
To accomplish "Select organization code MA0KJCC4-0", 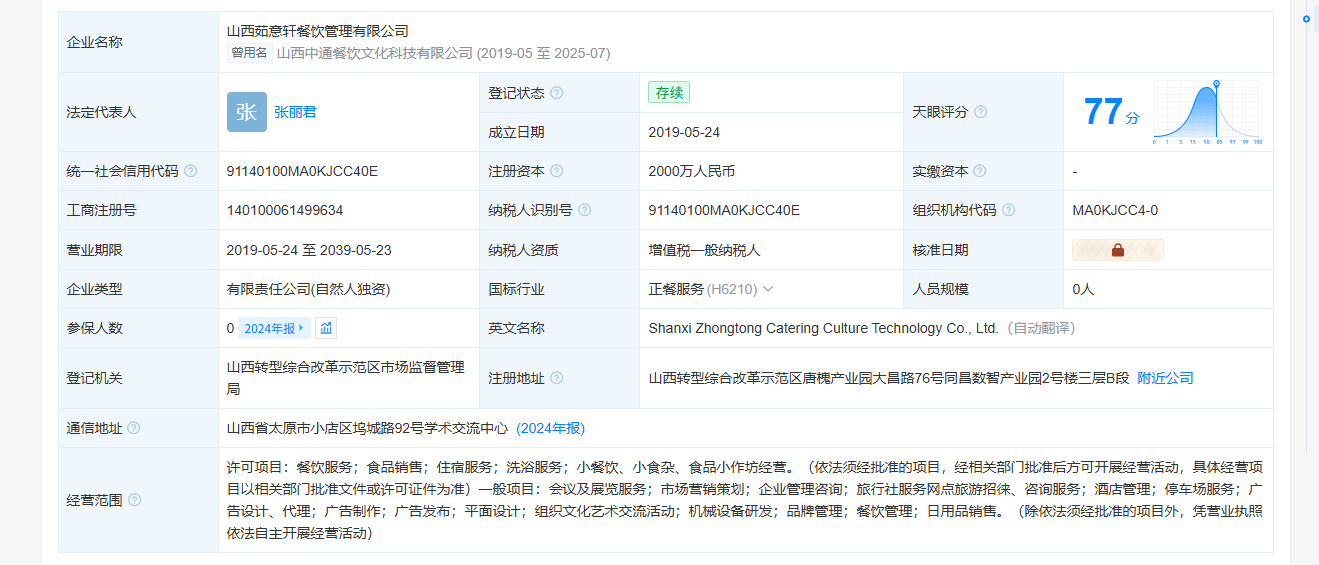I will (1115, 210).
